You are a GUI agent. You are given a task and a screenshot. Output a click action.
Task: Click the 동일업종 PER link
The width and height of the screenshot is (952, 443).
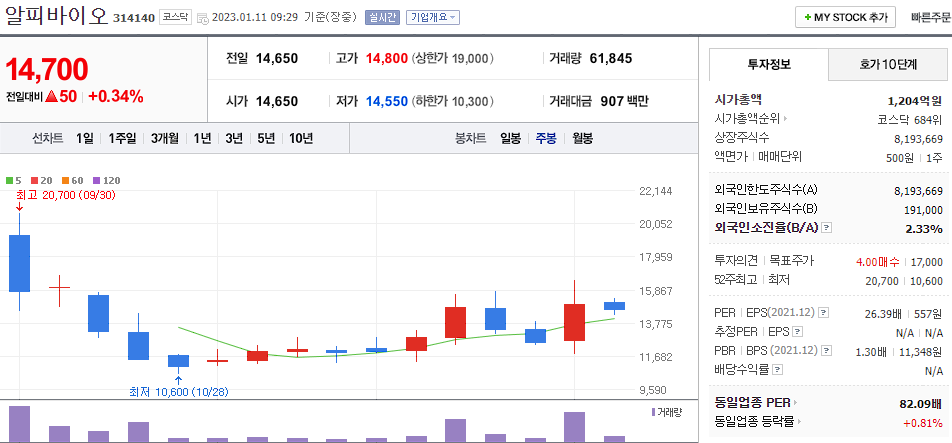click(753, 403)
